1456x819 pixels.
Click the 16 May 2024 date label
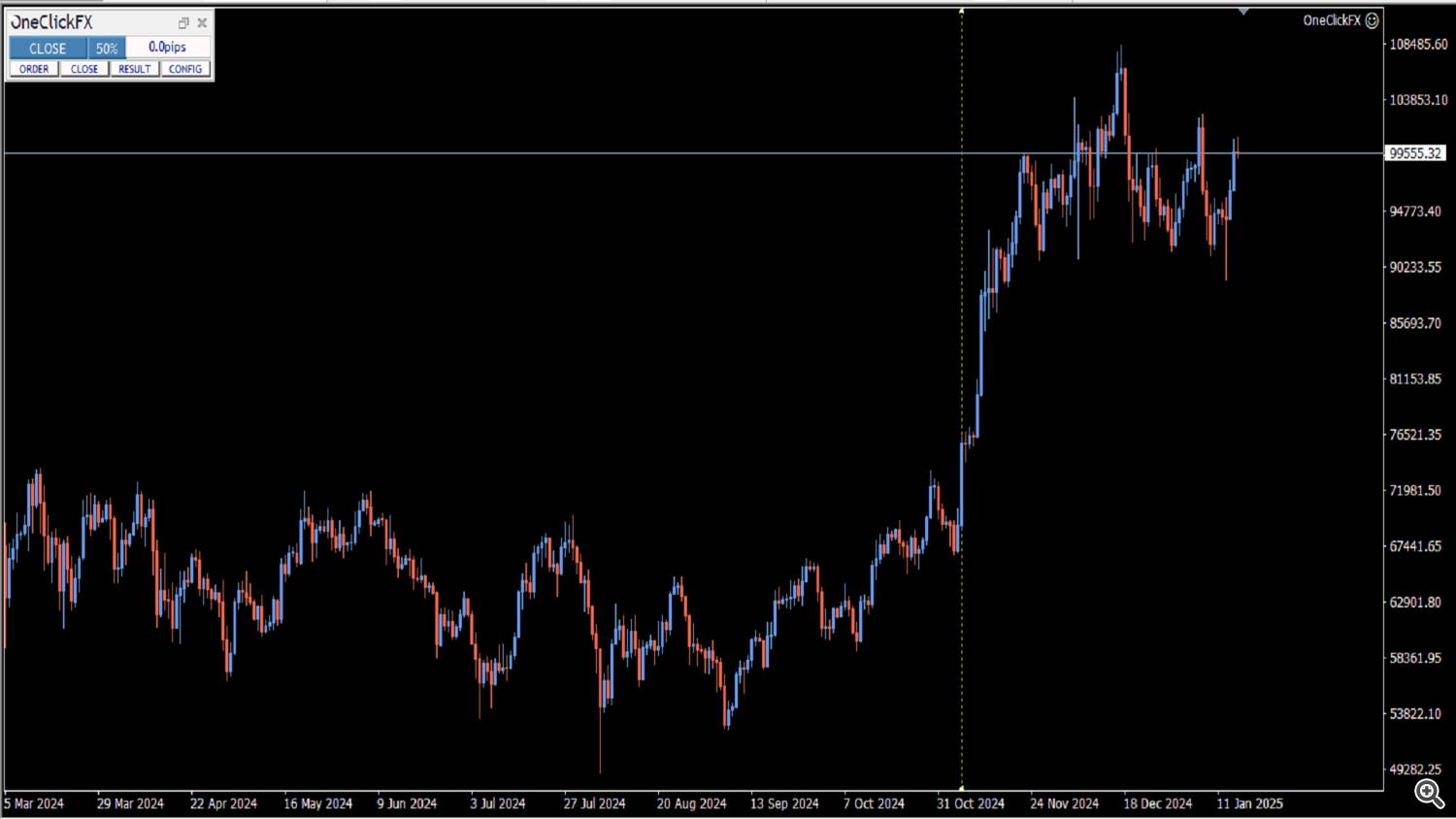point(317,803)
